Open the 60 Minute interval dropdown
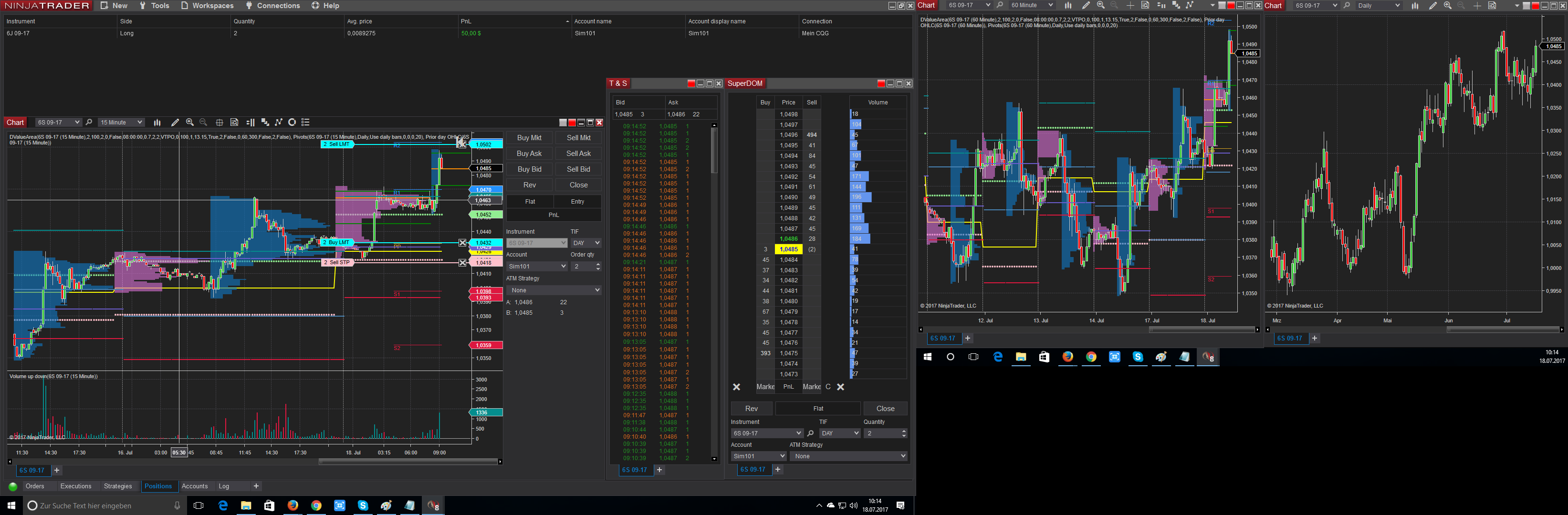This screenshot has height=515, width=1568. (1032, 5)
